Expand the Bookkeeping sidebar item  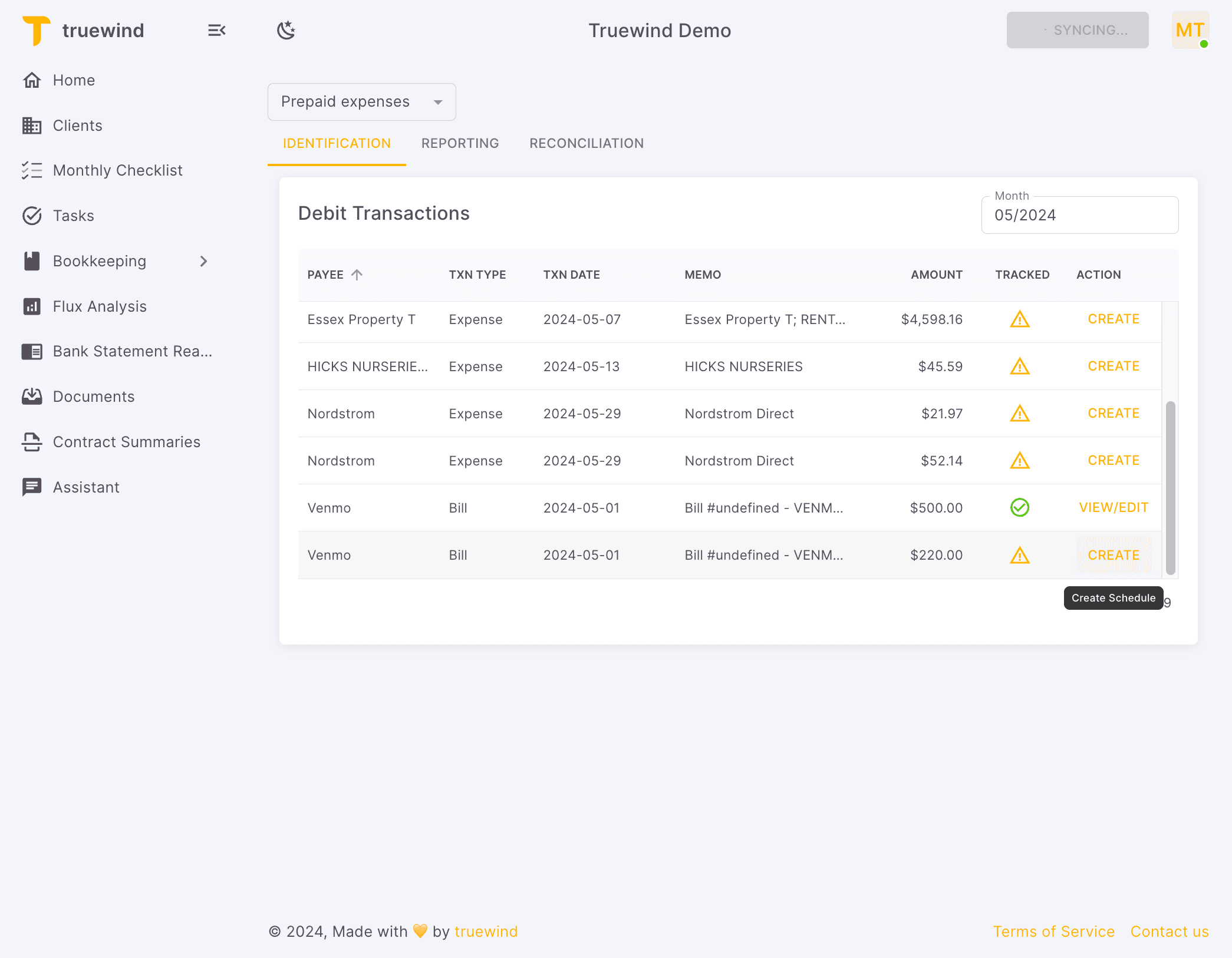tap(203, 261)
